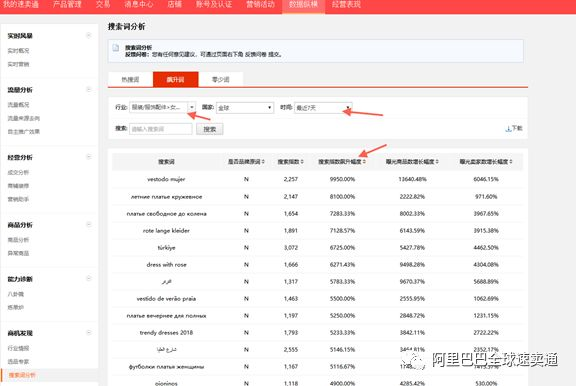576x386 pixels.
Task: Open 交易 in top navigation
Action: point(103,4)
